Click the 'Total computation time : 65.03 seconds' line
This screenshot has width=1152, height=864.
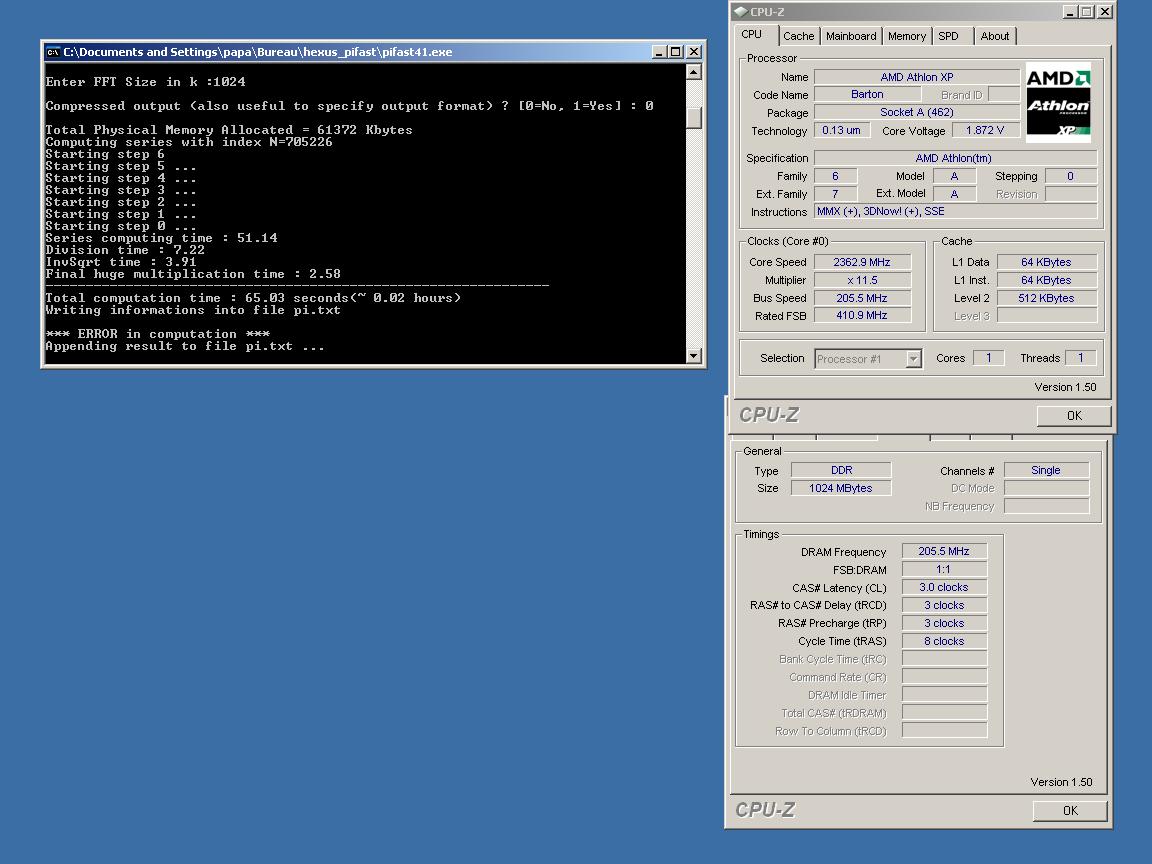coord(253,298)
